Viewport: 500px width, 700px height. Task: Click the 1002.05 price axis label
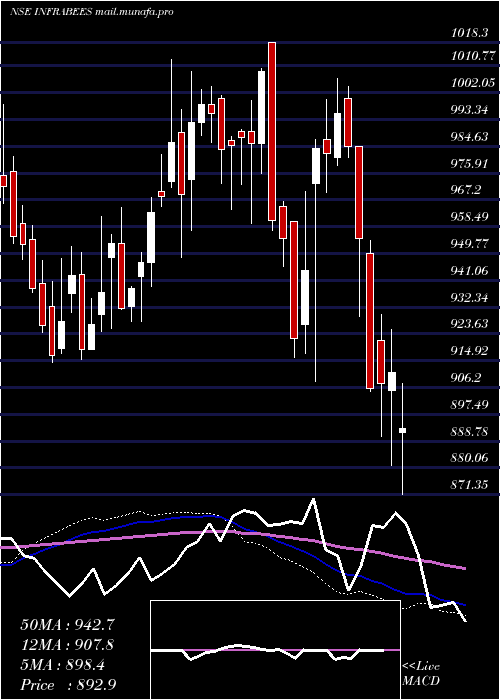click(x=473, y=83)
